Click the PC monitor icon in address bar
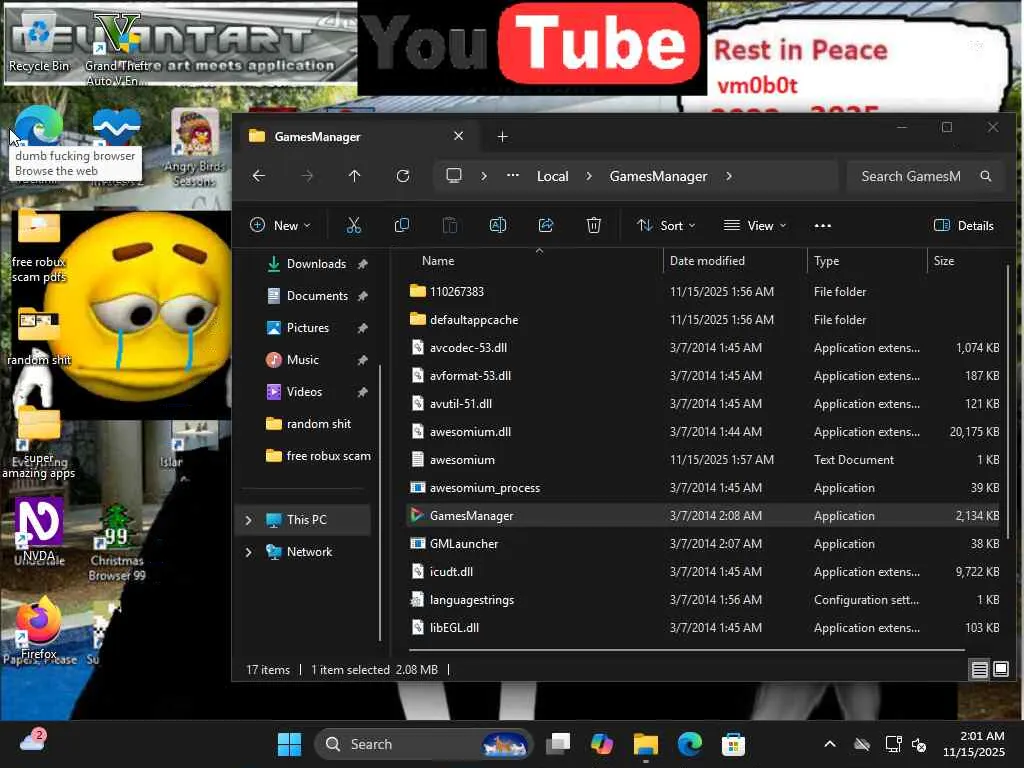 454,176
